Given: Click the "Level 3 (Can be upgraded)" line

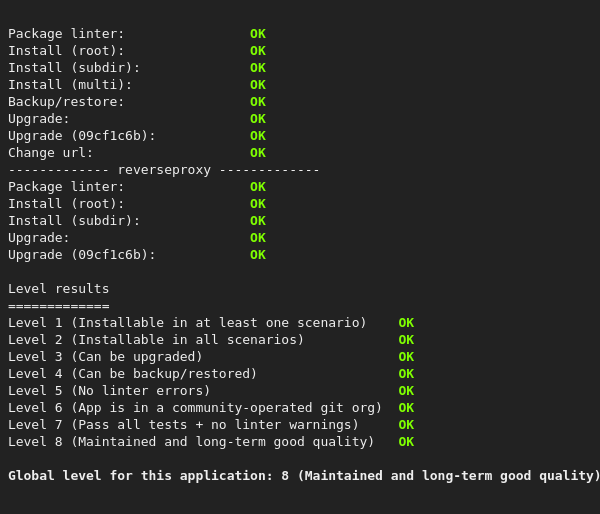Looking at the screenshot, I should [105, 357].
